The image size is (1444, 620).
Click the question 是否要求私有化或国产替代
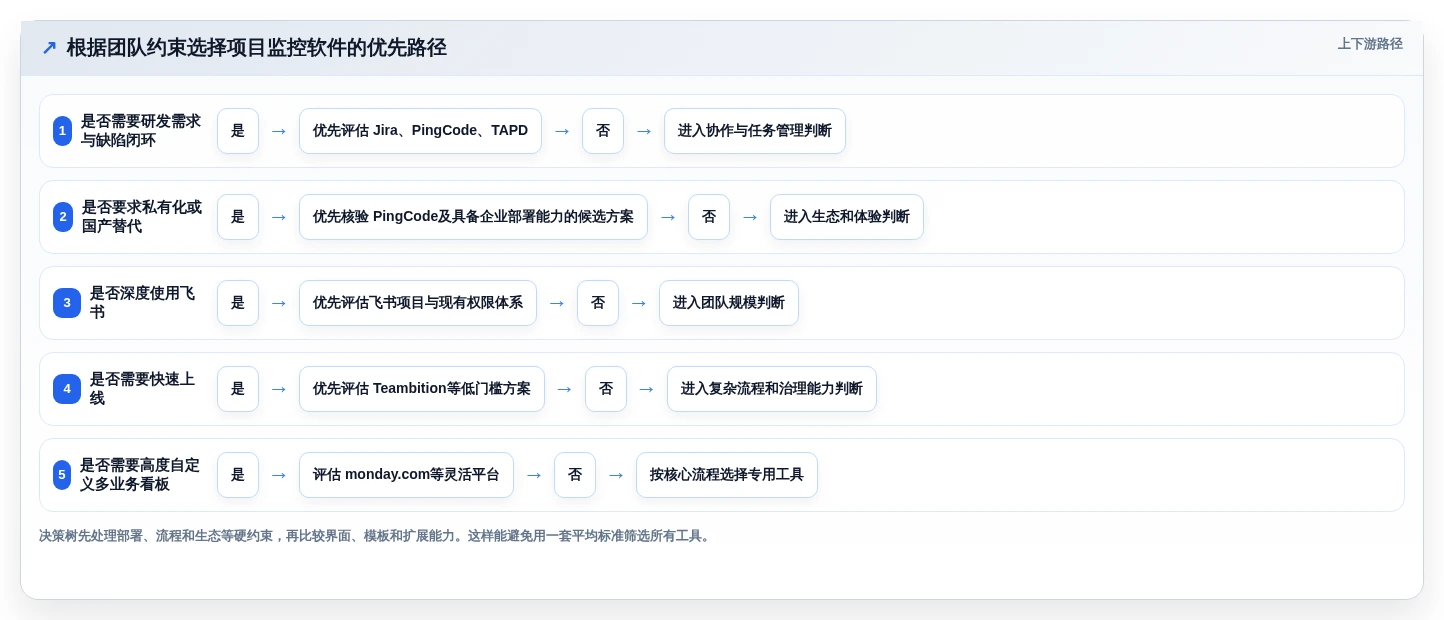coord(142,217)
